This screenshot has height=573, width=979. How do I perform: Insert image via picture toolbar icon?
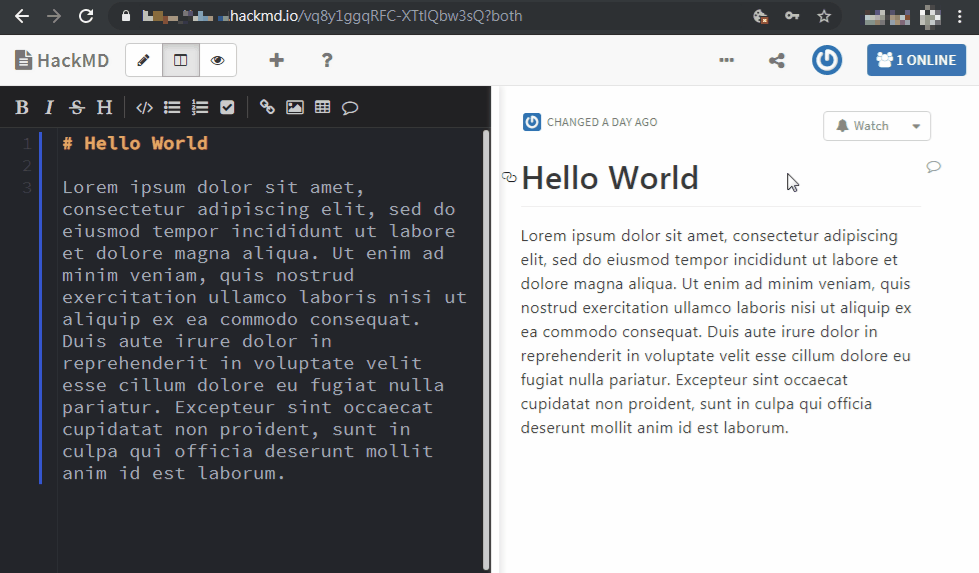295,107
